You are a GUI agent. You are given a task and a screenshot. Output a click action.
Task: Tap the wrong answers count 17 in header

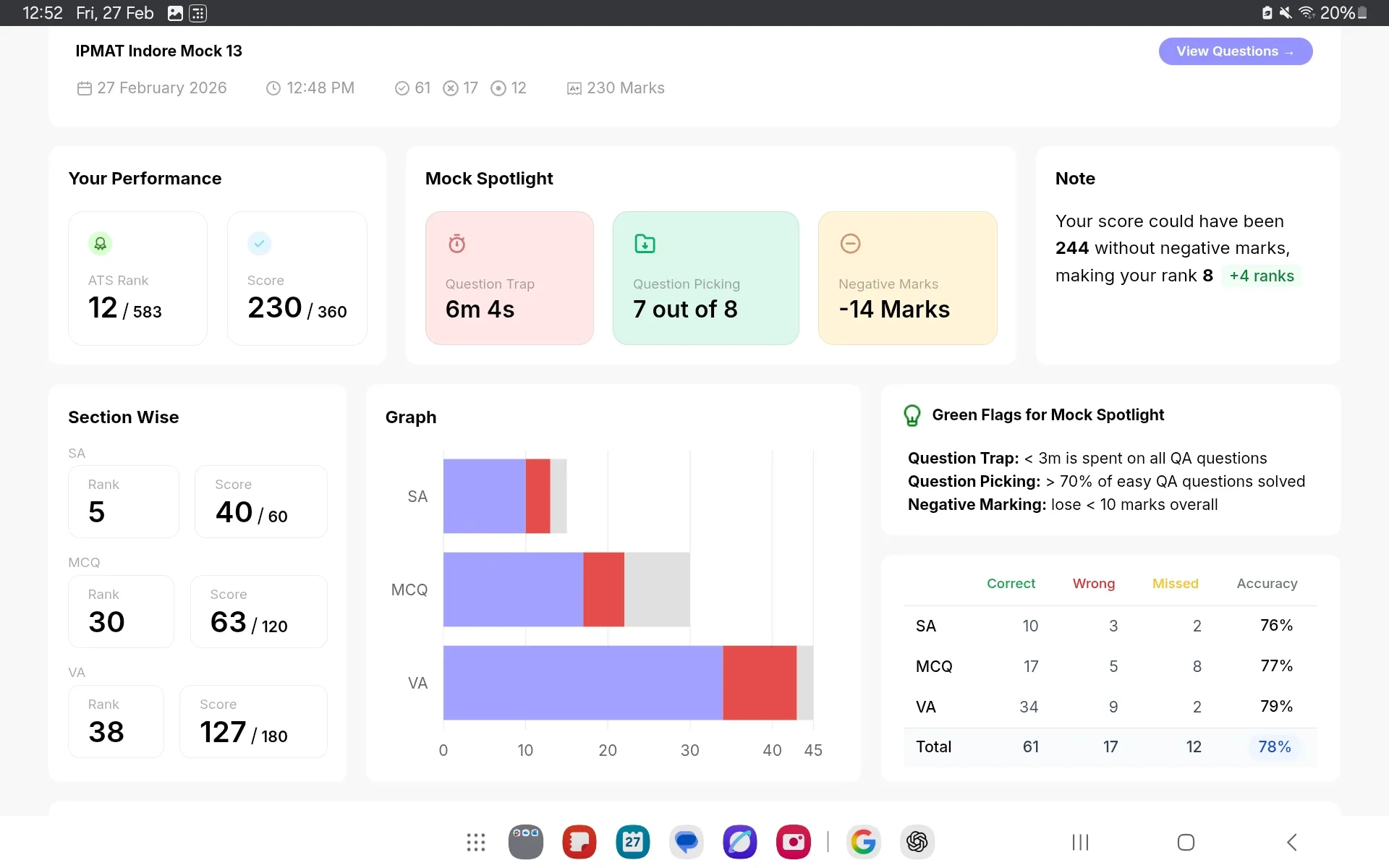461,88
